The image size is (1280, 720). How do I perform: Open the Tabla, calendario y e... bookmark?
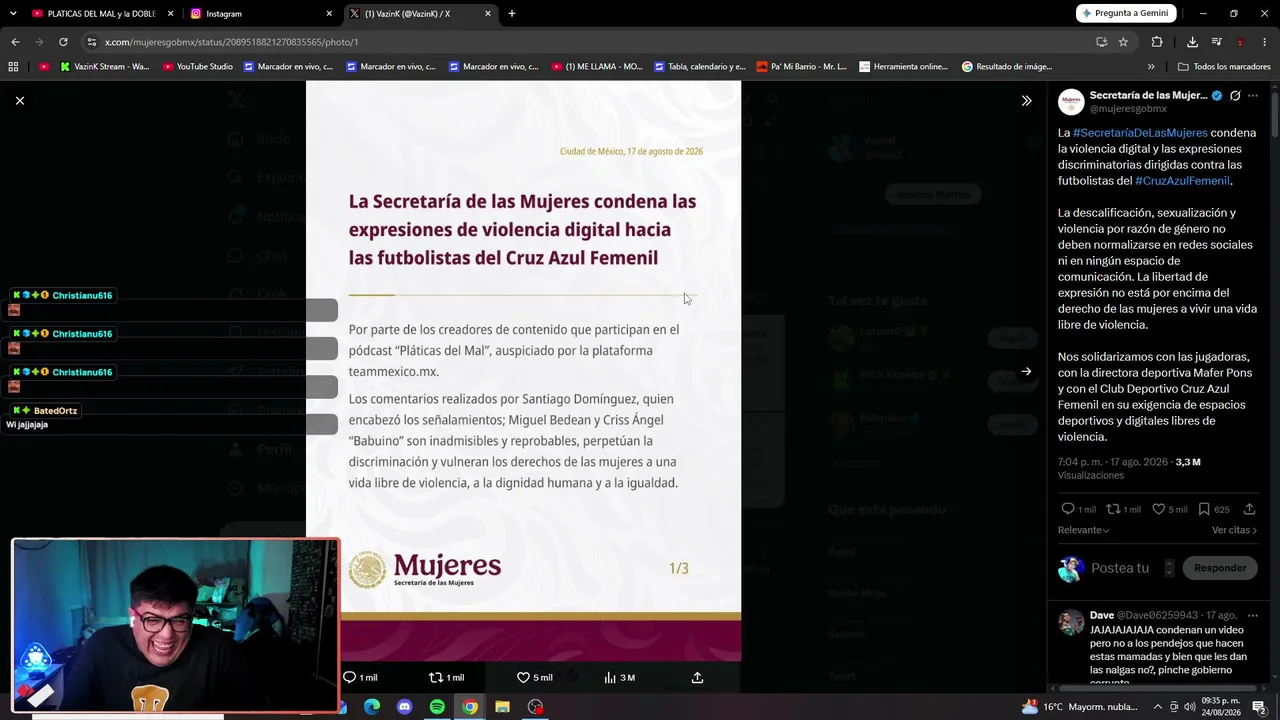tap(700, 67)
